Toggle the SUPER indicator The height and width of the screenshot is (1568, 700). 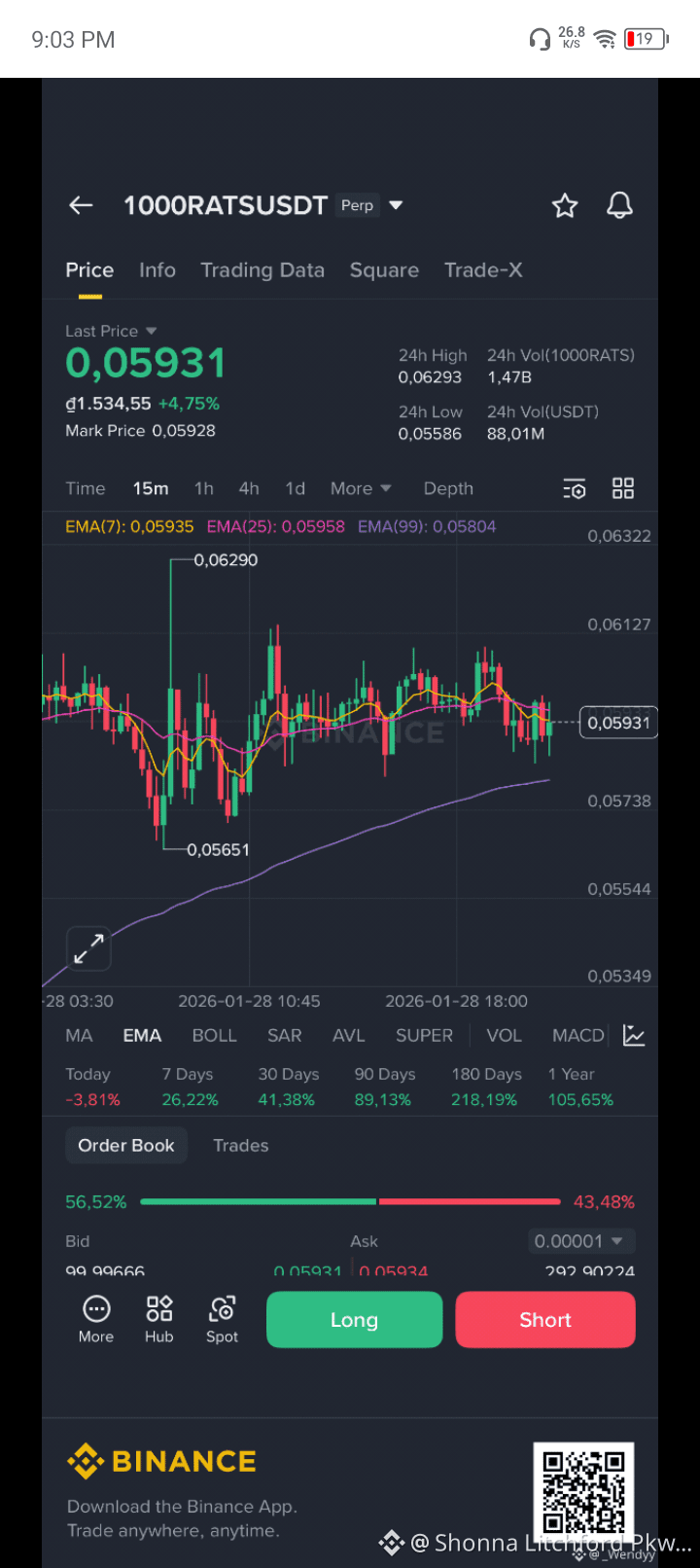(424, 1036)
